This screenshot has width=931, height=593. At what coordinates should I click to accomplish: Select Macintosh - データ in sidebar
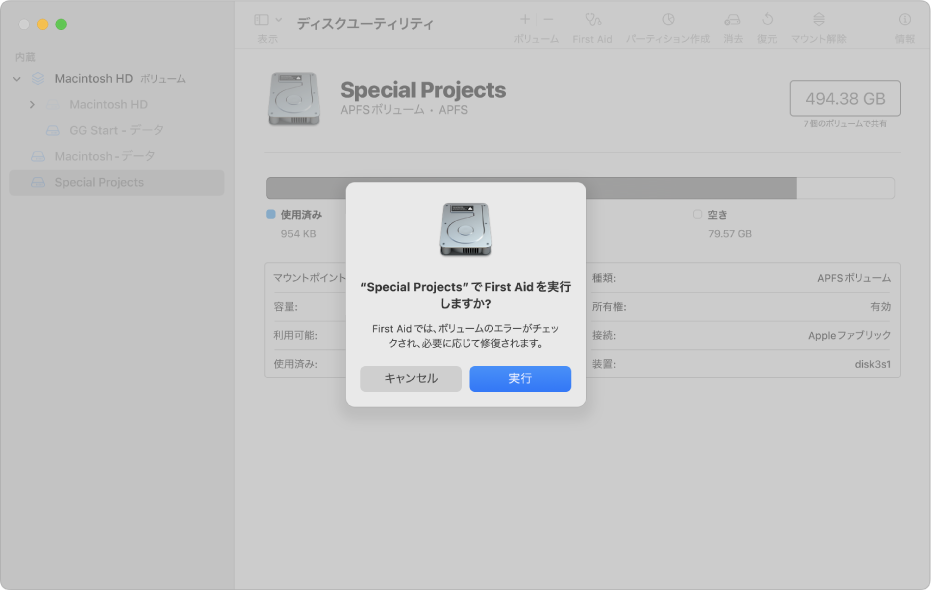coord(117,156)
